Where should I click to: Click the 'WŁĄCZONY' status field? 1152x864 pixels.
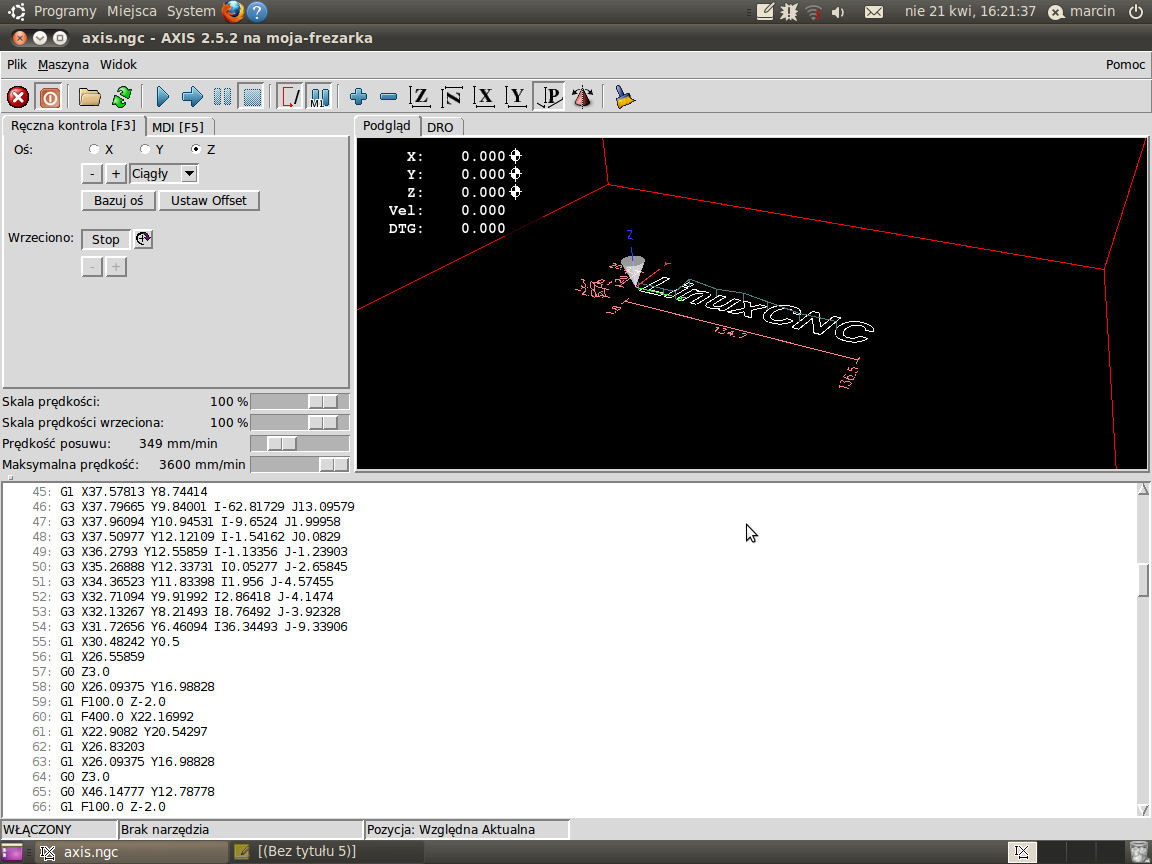(59, 829)
